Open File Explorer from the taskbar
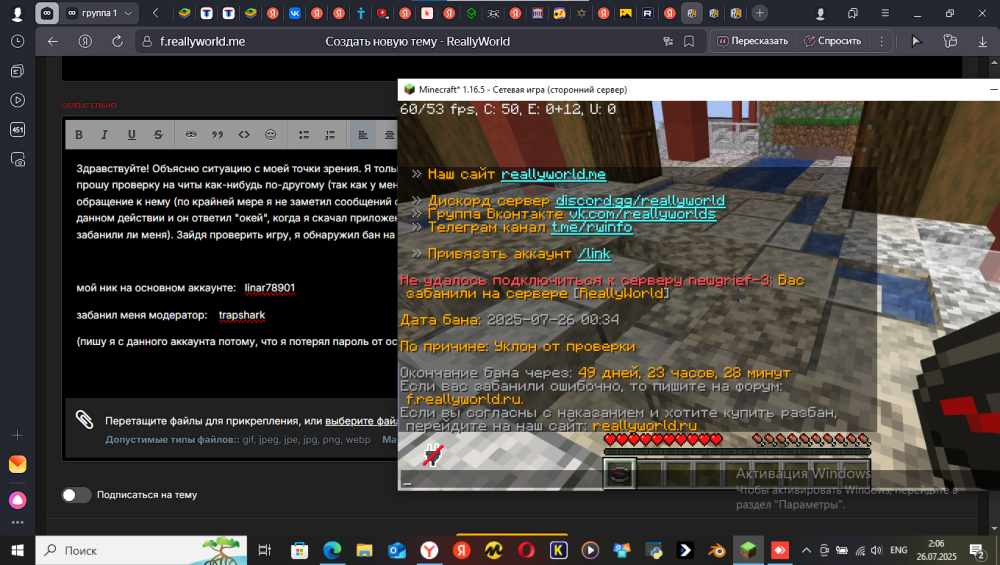 (x=364, y=550)
